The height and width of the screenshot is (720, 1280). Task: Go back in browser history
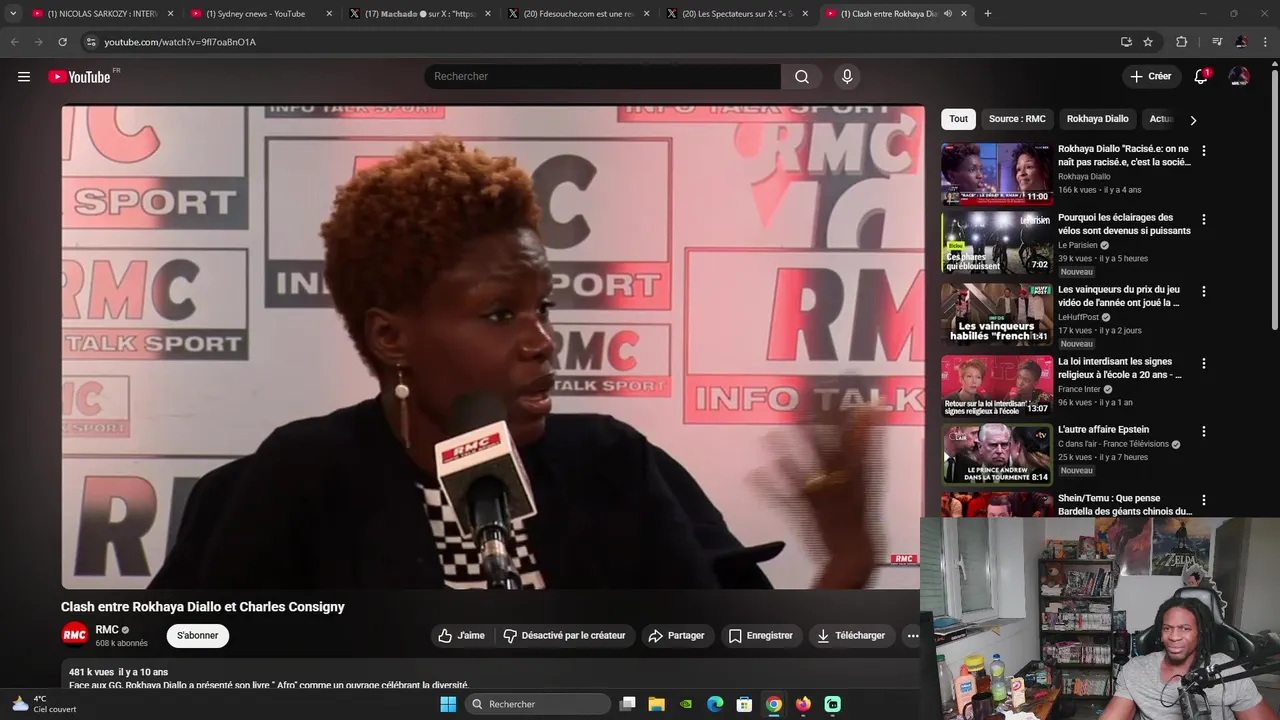click(14, 42)
